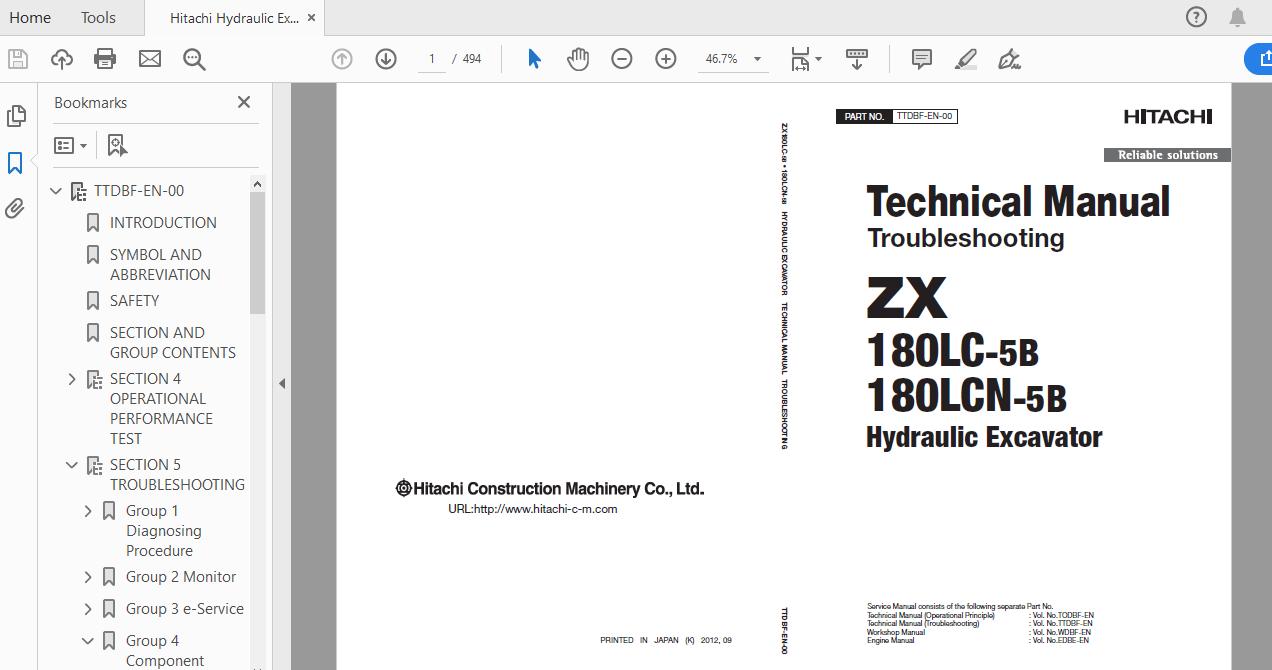1272x670 pixels.
Task: Open the Sign document pen tool
Action: (x=1010, y=59)
